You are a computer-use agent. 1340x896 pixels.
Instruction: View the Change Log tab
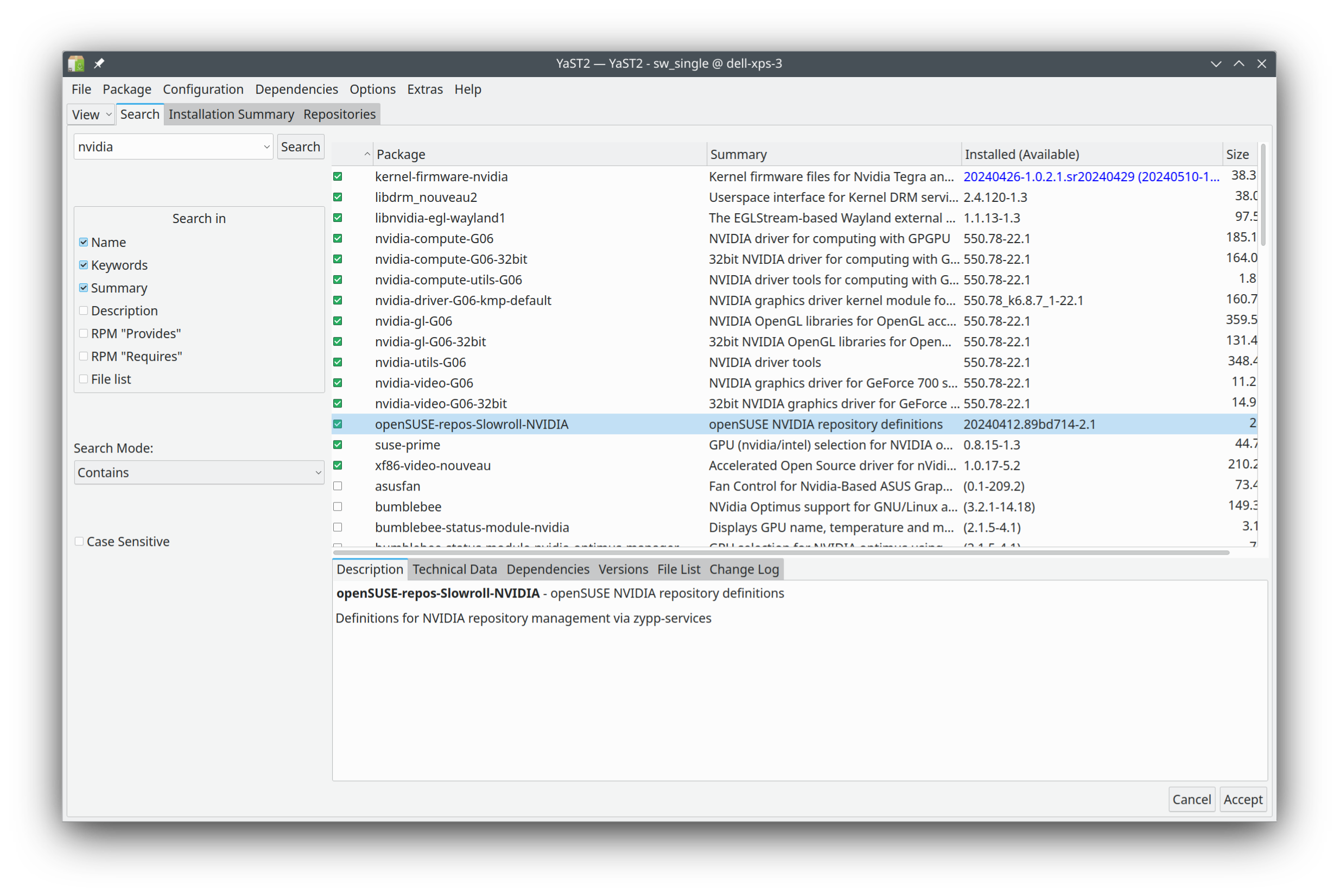coord(744,569)
